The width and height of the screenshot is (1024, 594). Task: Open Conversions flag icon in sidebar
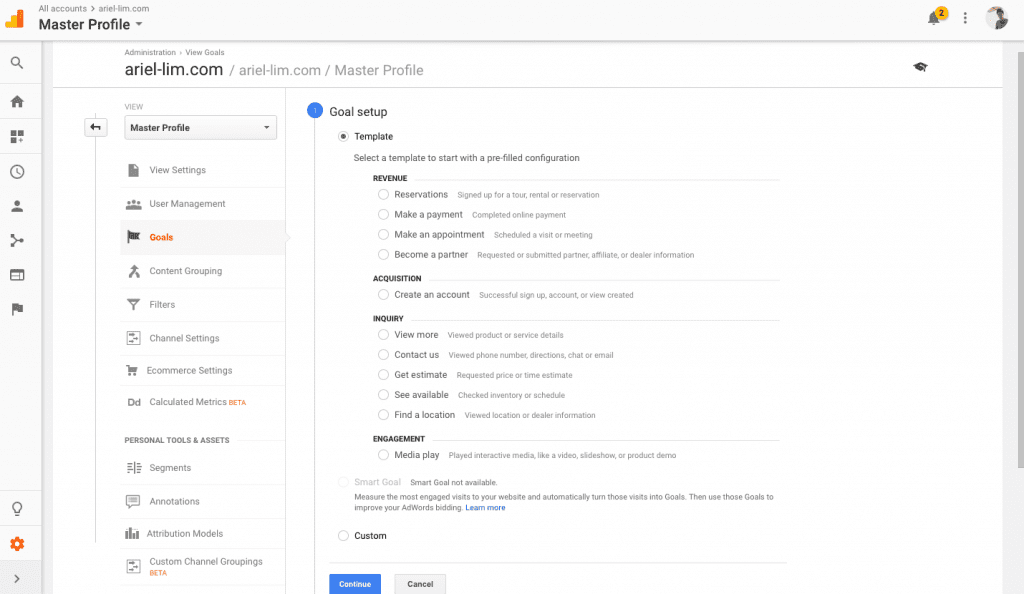pyautogui.click(x=17, y=309)
